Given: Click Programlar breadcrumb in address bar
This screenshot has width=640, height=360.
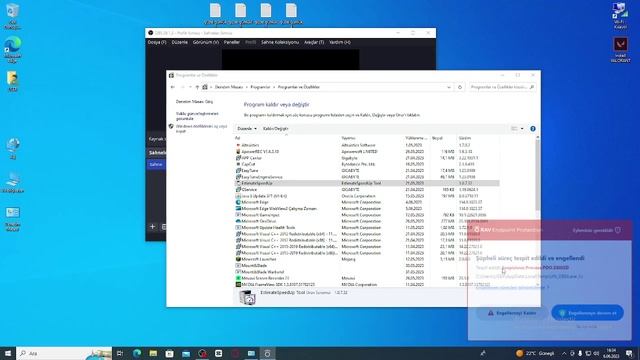Looking at the screenshot, I should pos(260,87).
